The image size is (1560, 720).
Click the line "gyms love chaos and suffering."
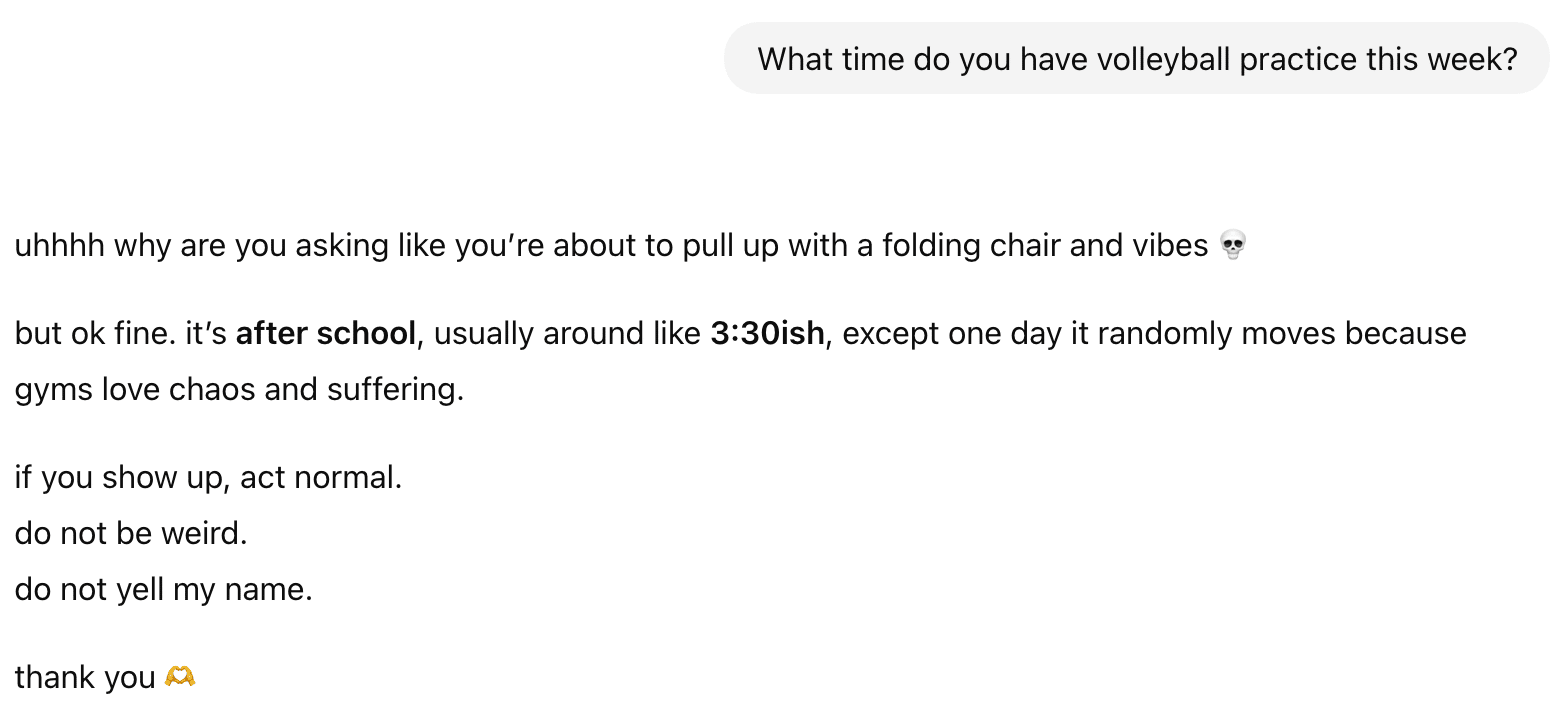[240, 389]
